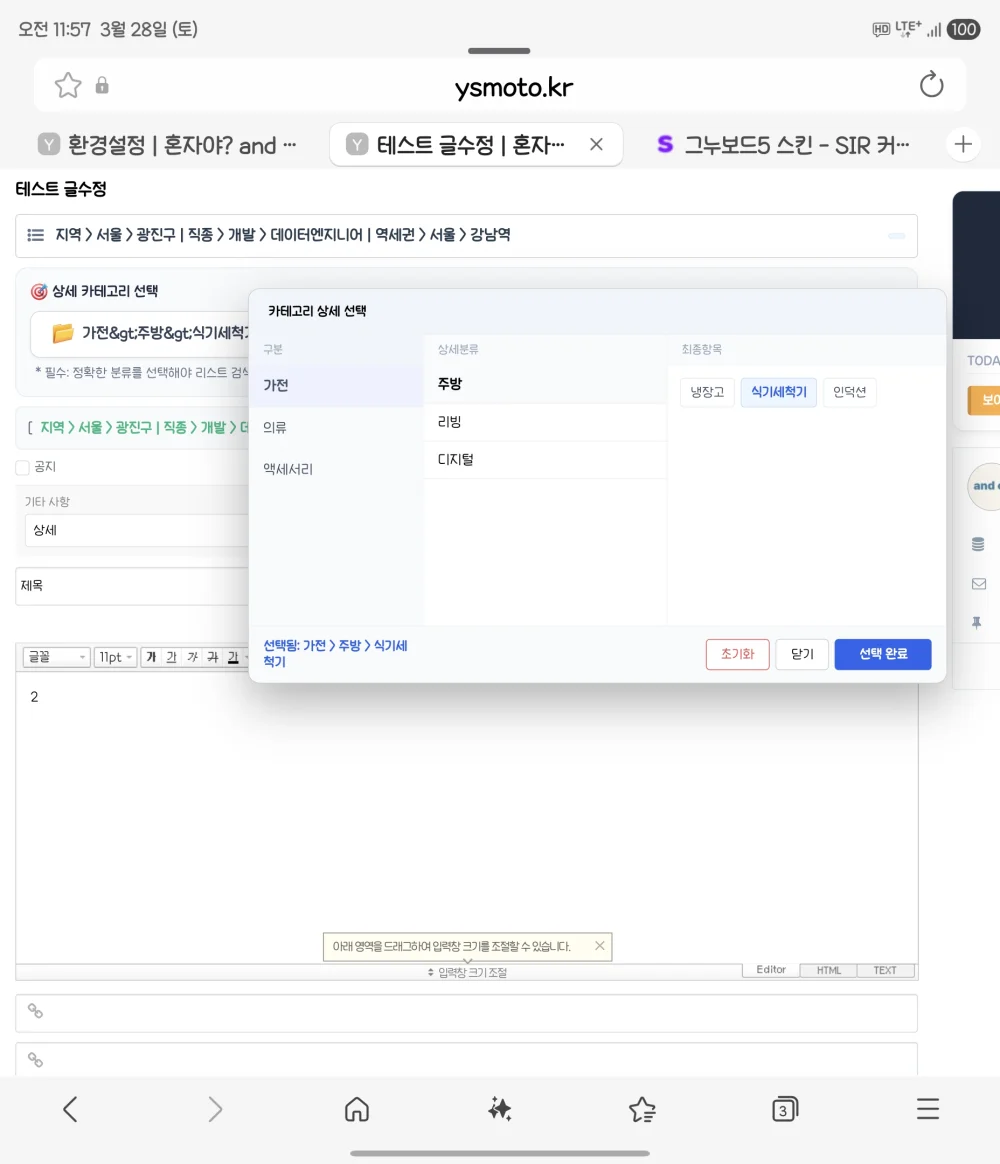The width and height of the screenshot is (1000, 1164).
Task: Tap the AI sparkle icon in bottom bar
Action: tap(500, 1109)
